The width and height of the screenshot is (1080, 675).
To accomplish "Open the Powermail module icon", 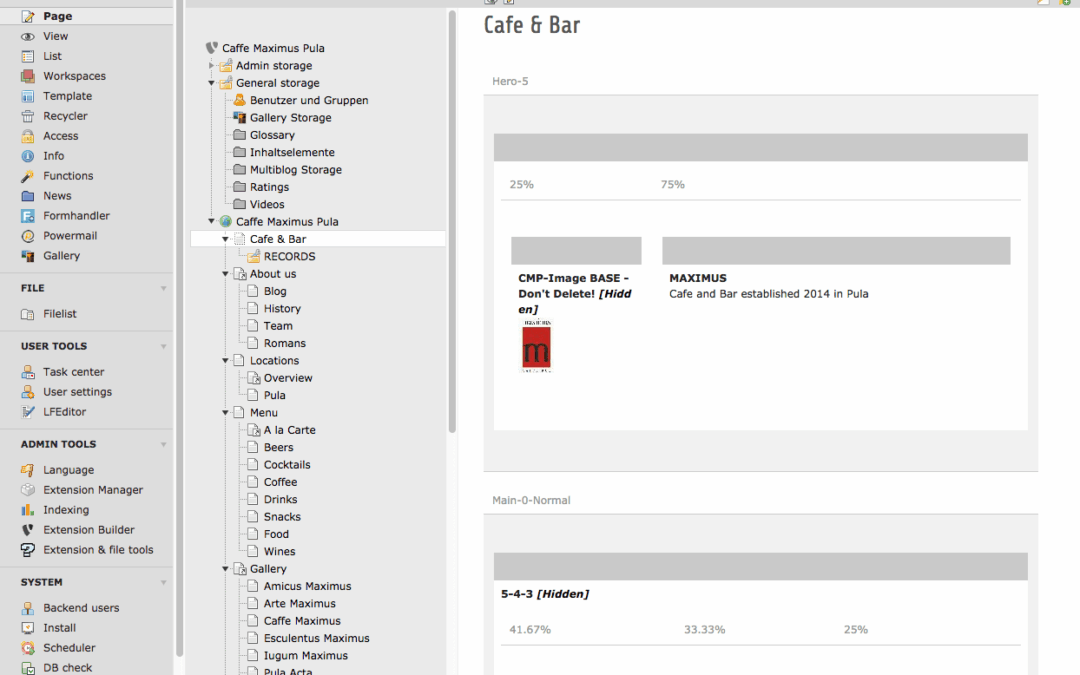I will tap(28, 236).
